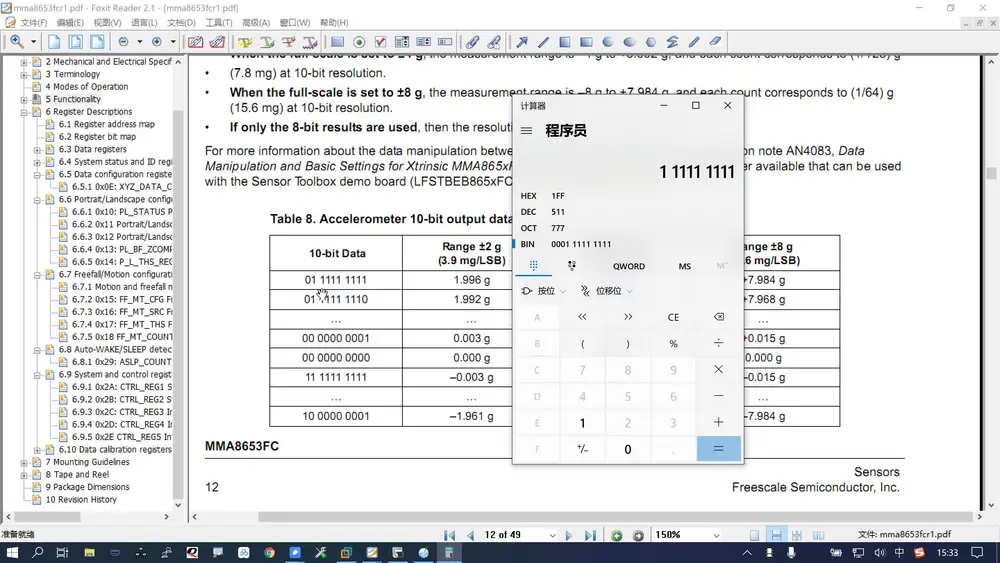Collapse the 6.7 Freefall/Motion bookmark node
The height and width of the screenshot is (563, 1000).
(38, 274)
